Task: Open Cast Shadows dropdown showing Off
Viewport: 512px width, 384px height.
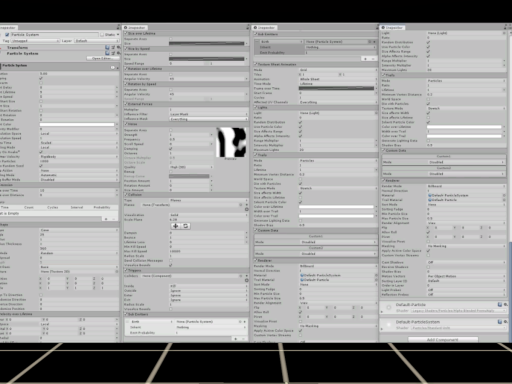Action: coord(466,262)
